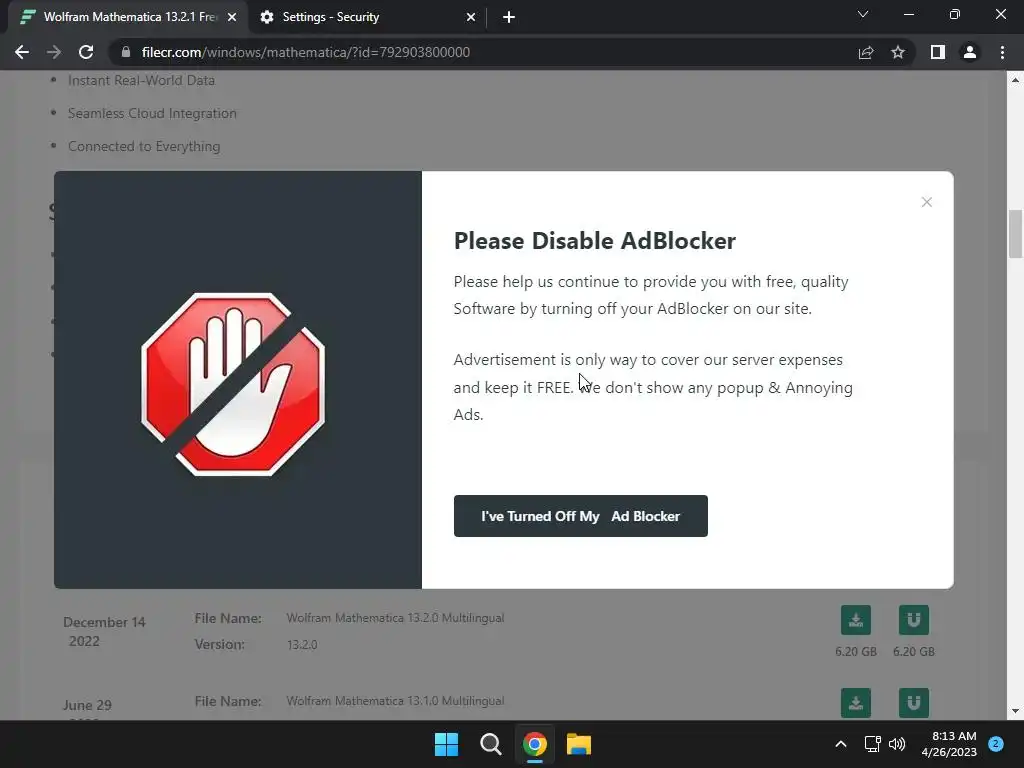This screenshot has width=1024, height=768.
Task: Open File Explorer from taskbar
Action: click(579, 744)
